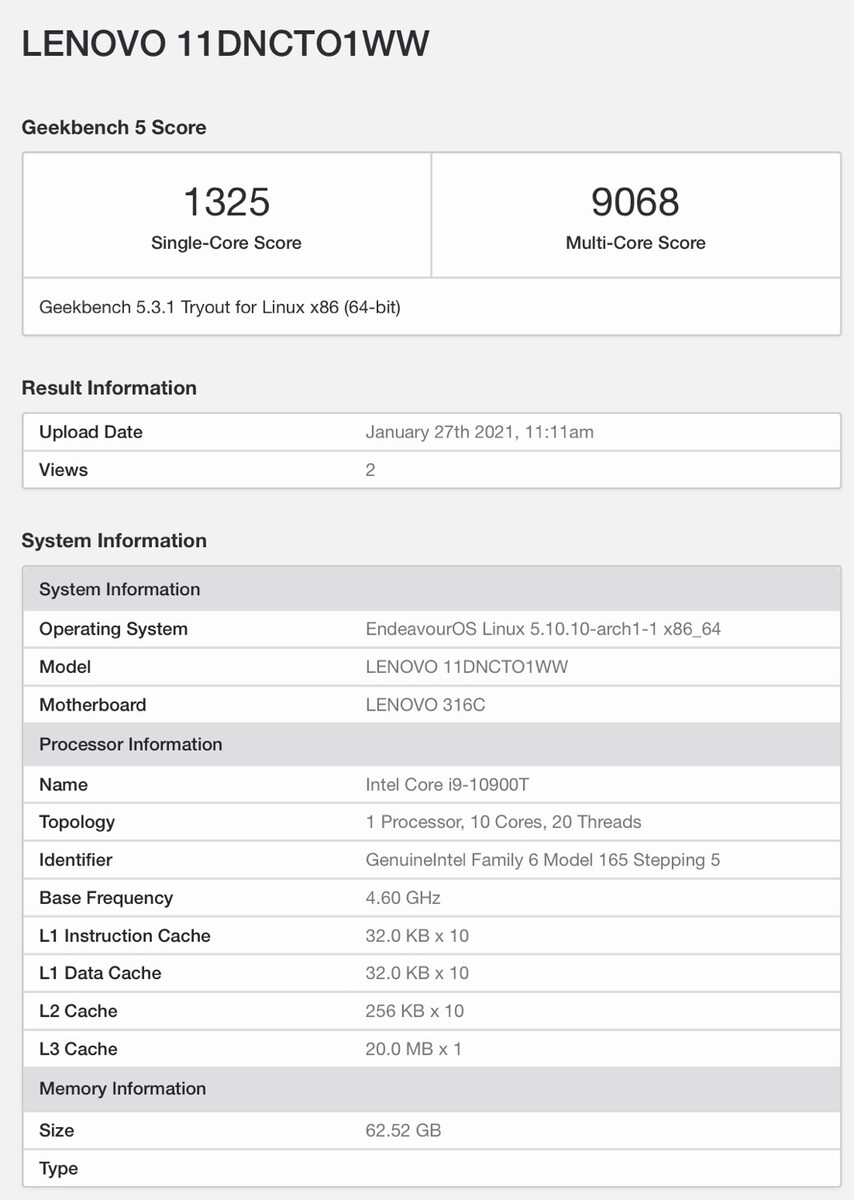
Task: Click the Result Information heading
Action: coord(109,388)
